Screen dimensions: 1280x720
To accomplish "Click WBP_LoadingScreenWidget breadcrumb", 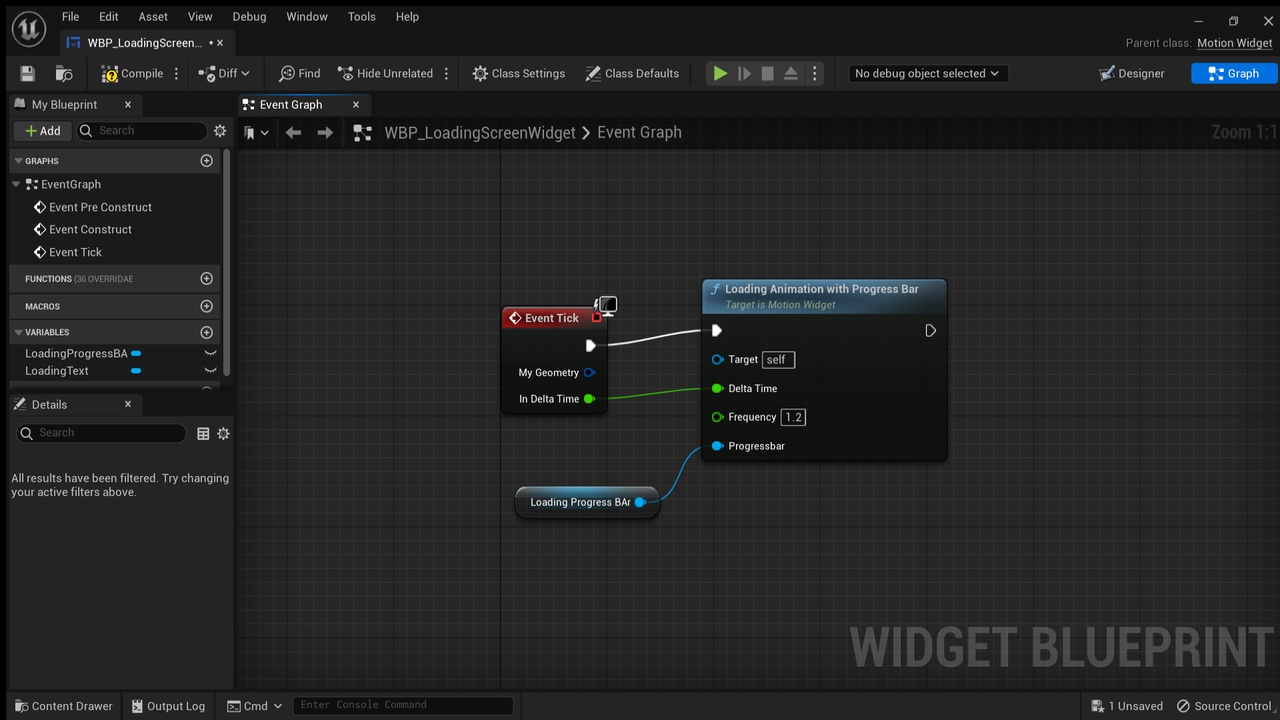I will (480, 132).
